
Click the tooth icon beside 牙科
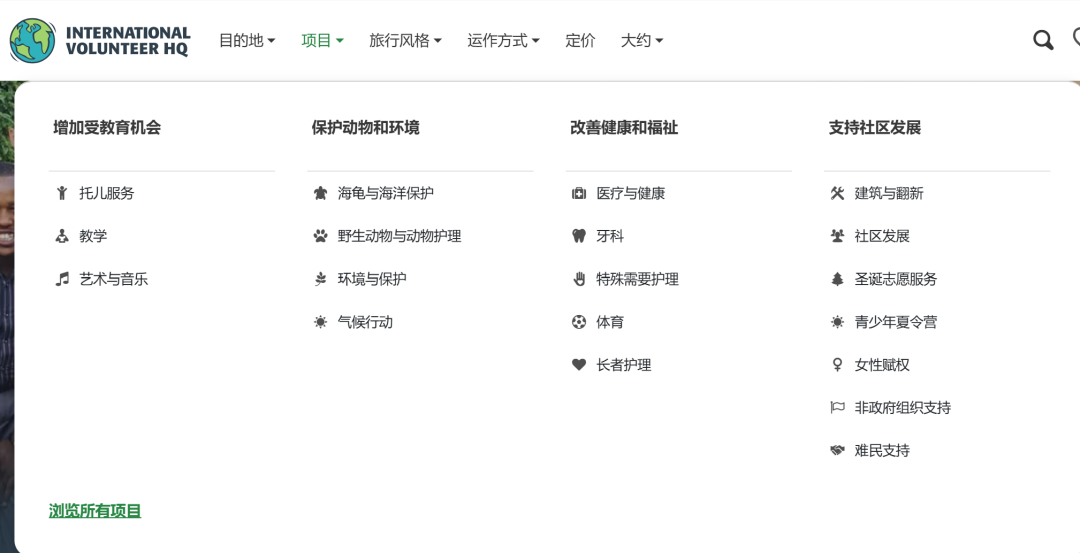point(579,236)
